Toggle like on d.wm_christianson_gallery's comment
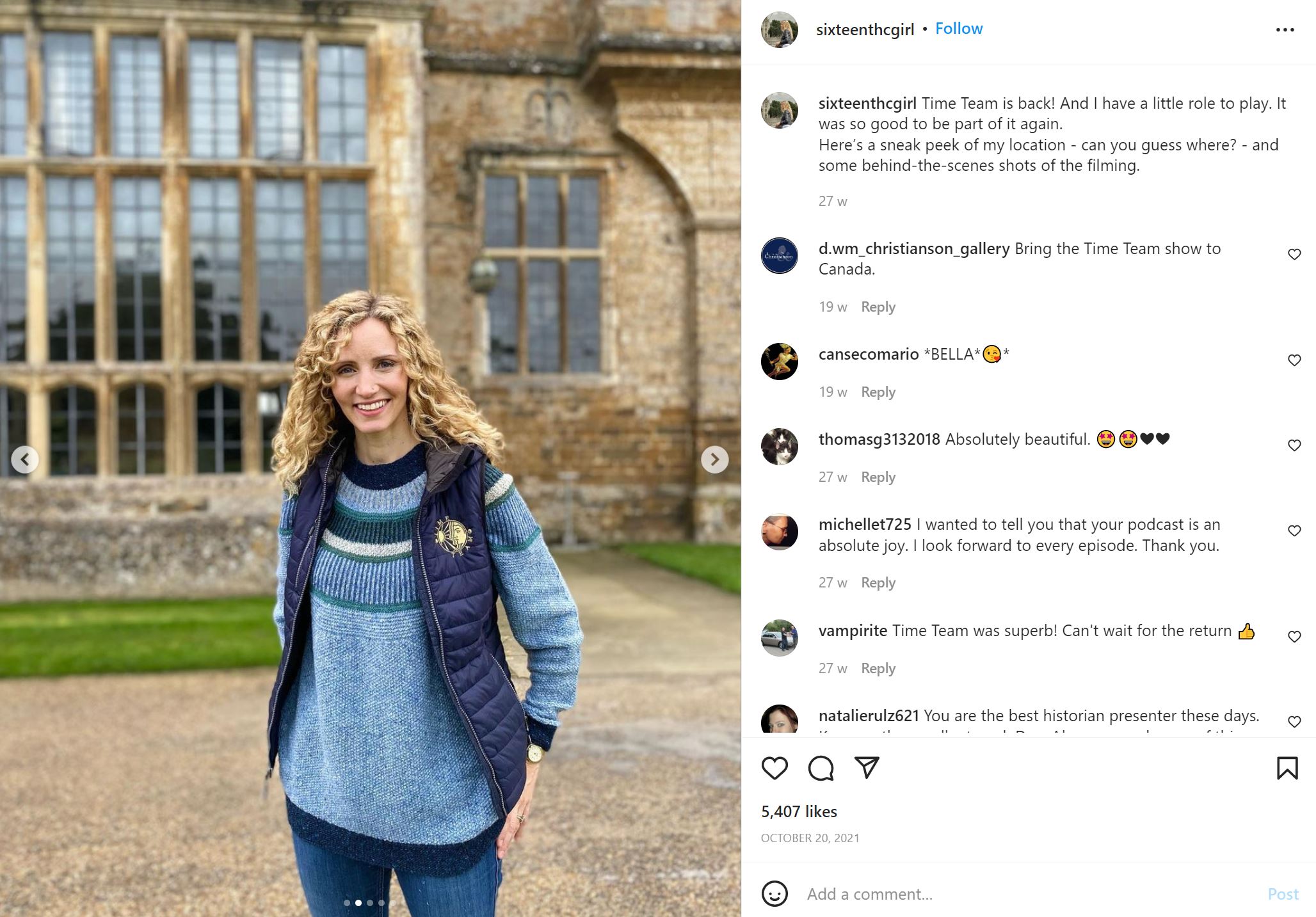This screenshot has height=917, width=1316. pos(1294,253)
